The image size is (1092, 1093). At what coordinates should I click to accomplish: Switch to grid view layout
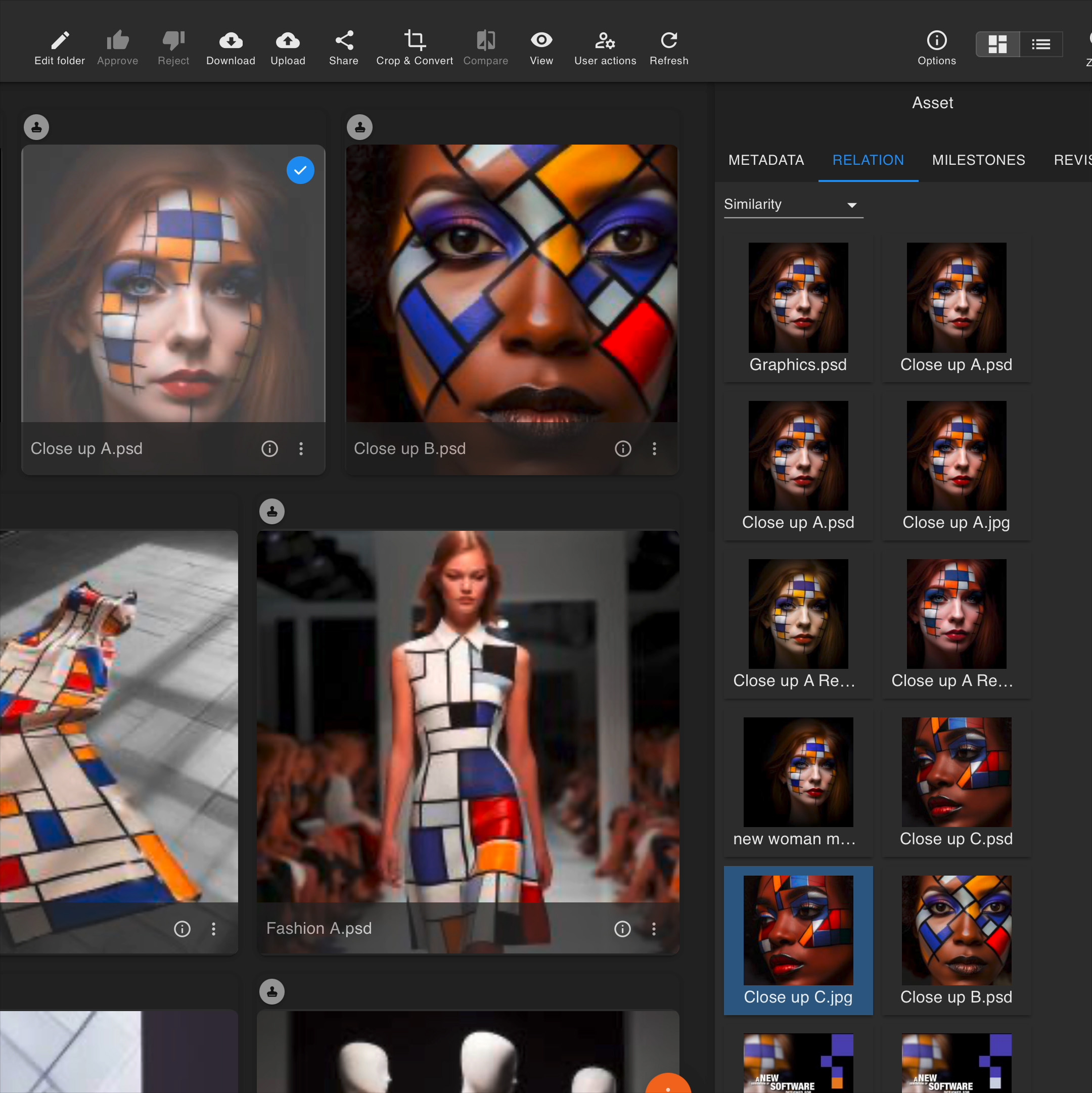997,44
